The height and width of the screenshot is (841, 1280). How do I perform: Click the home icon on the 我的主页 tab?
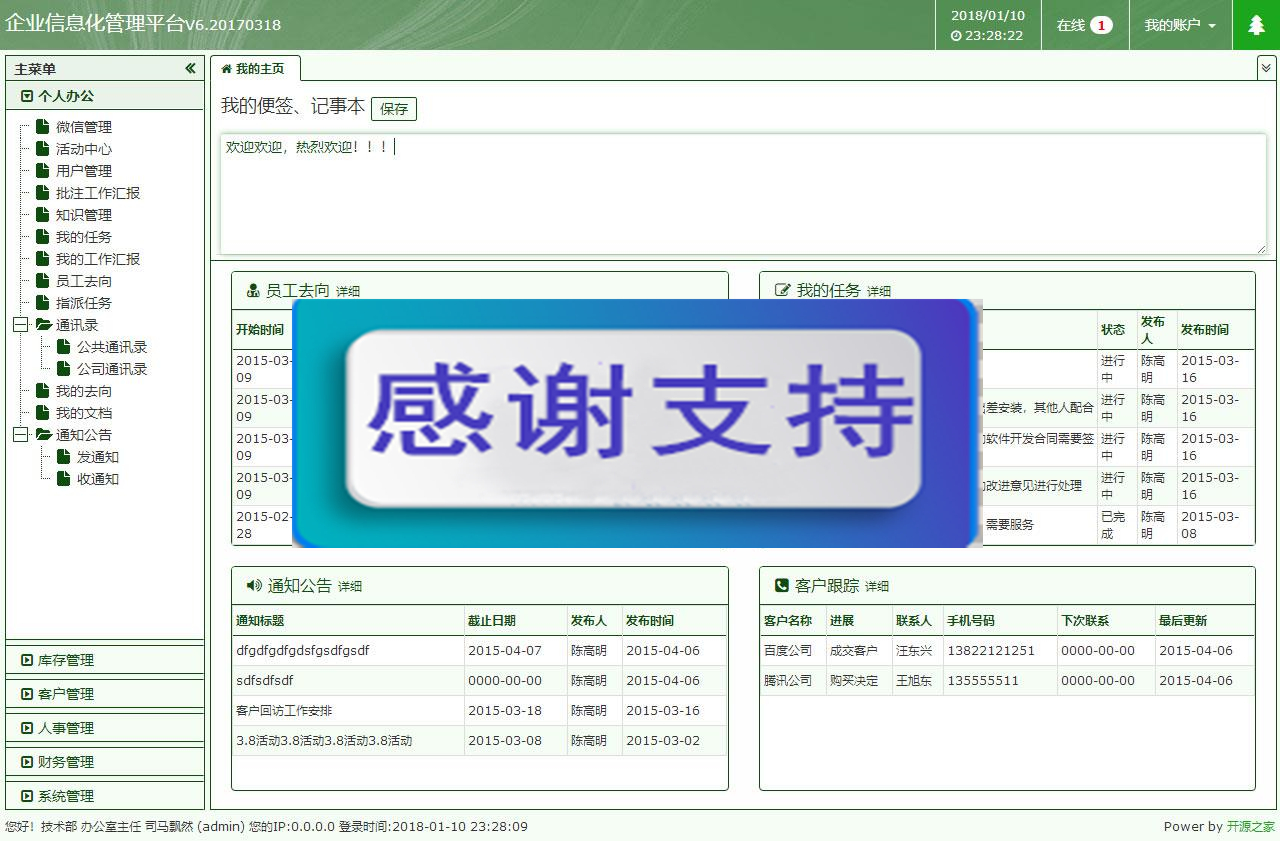click(x=228, y=70)
